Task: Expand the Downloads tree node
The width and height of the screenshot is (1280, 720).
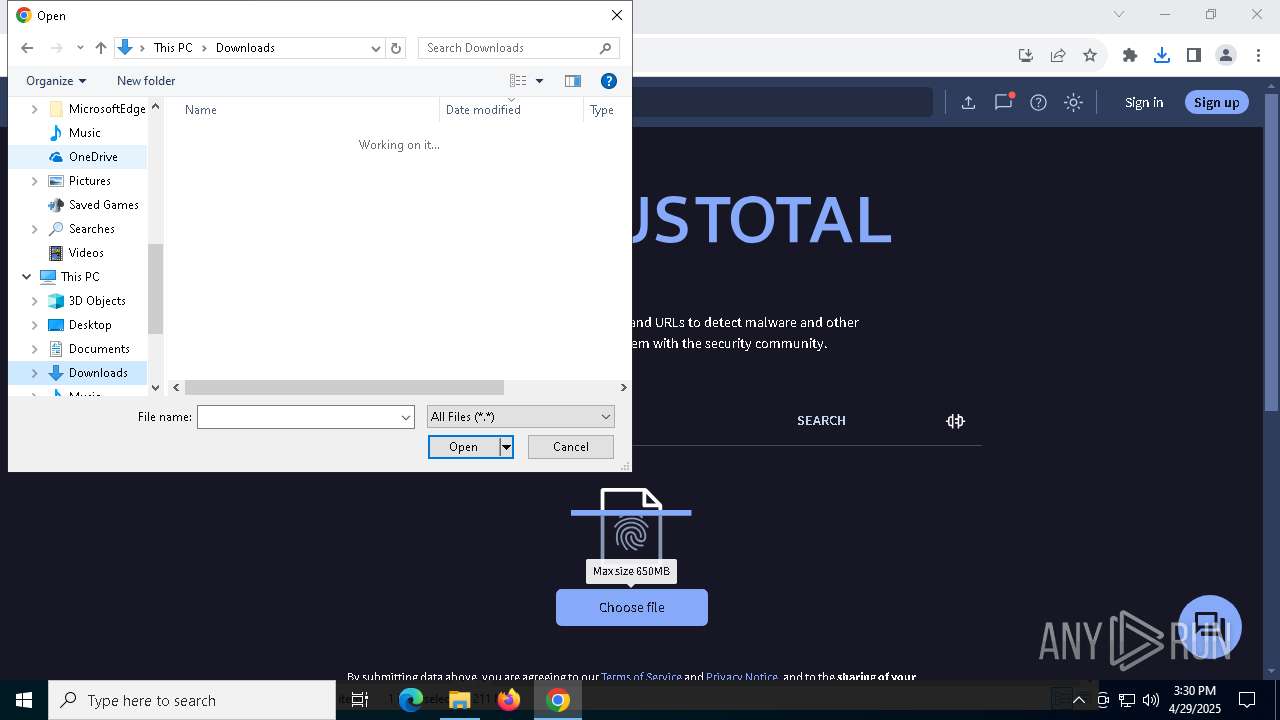Action: coord(35,373)
